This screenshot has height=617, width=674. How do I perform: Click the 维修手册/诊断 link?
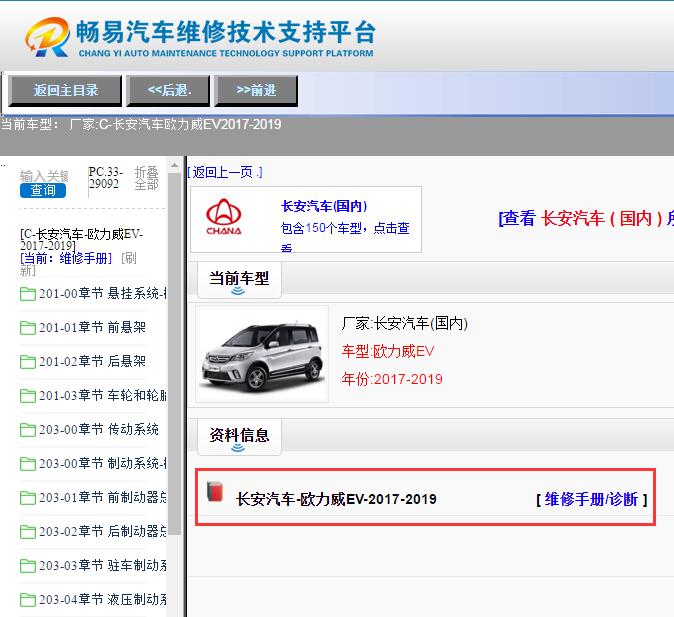[591, 500]
